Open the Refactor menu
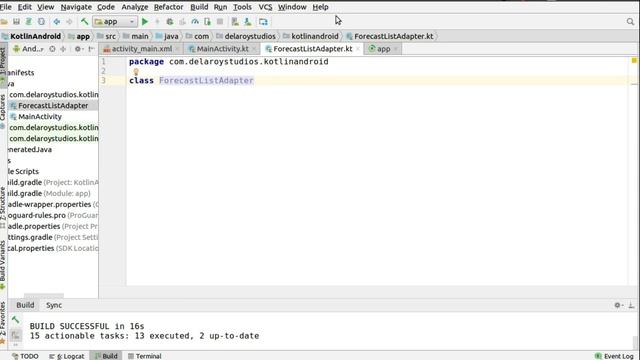The height and width of the screenshot is (360, 640). point(168,7)
